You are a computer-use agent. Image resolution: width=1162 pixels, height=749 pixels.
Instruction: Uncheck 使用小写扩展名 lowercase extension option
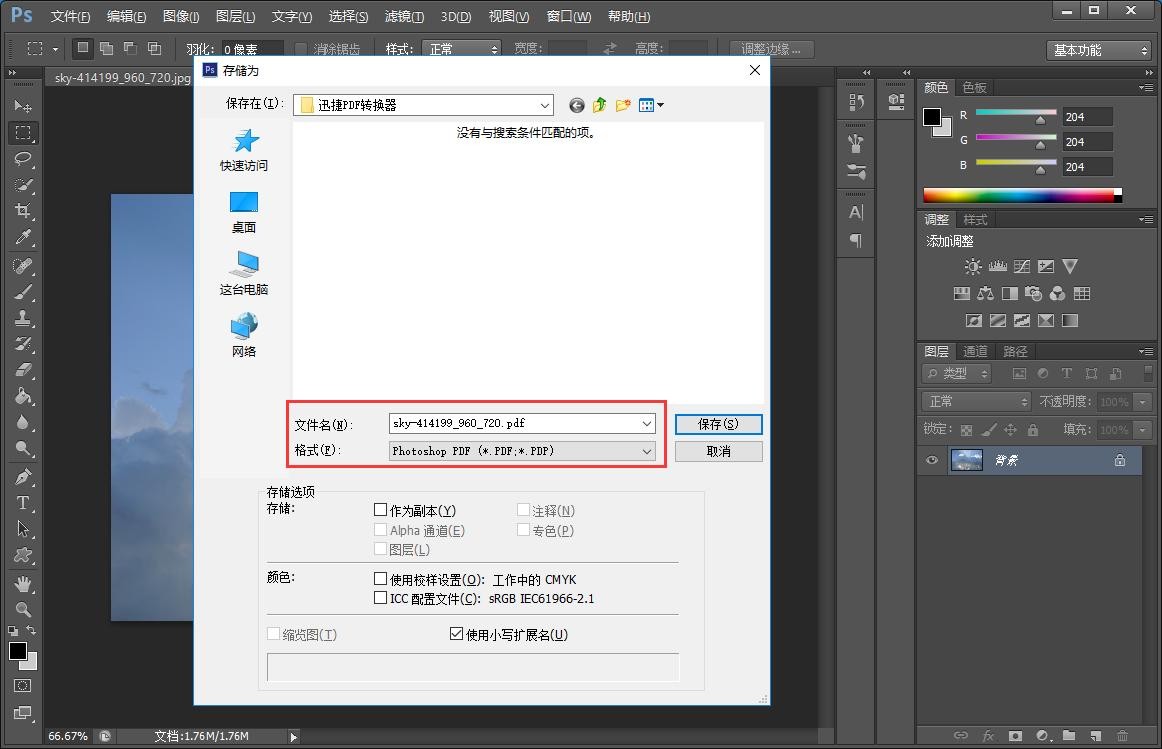[x=457, y=634]
